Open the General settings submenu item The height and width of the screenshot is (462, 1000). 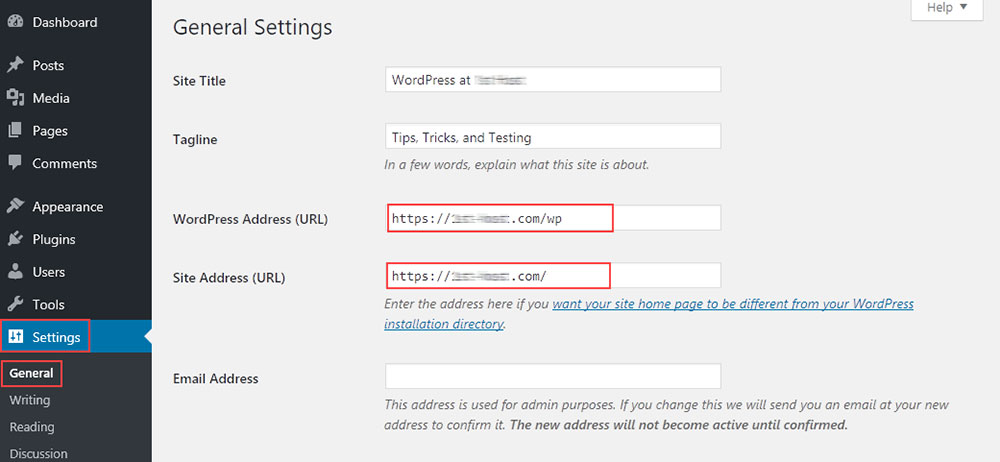tap(31, 373)
